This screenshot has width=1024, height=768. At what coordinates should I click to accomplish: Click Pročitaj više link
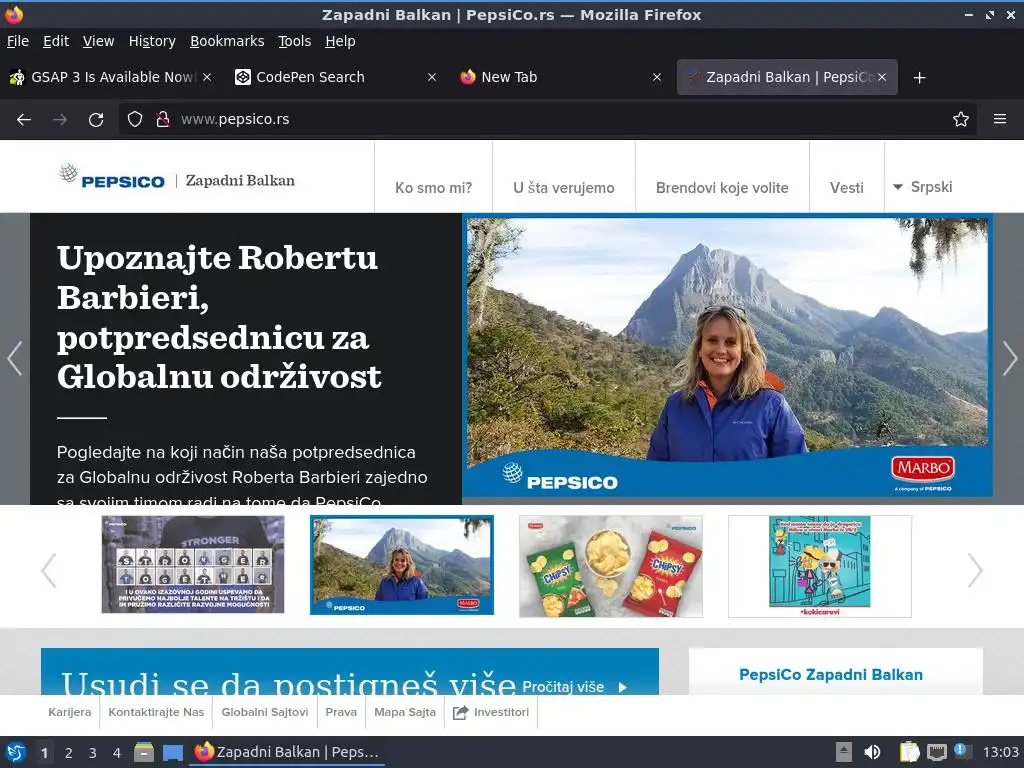coord(575,686)
